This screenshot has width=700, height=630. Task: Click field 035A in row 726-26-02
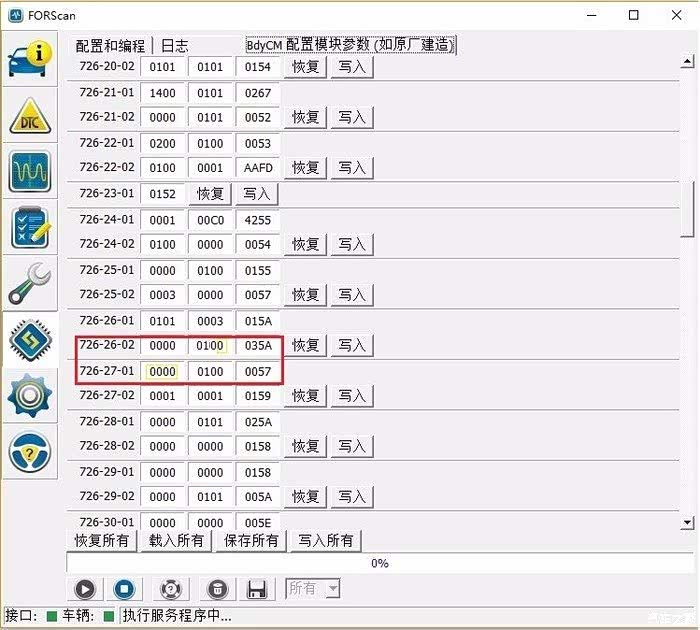[258, 345]
